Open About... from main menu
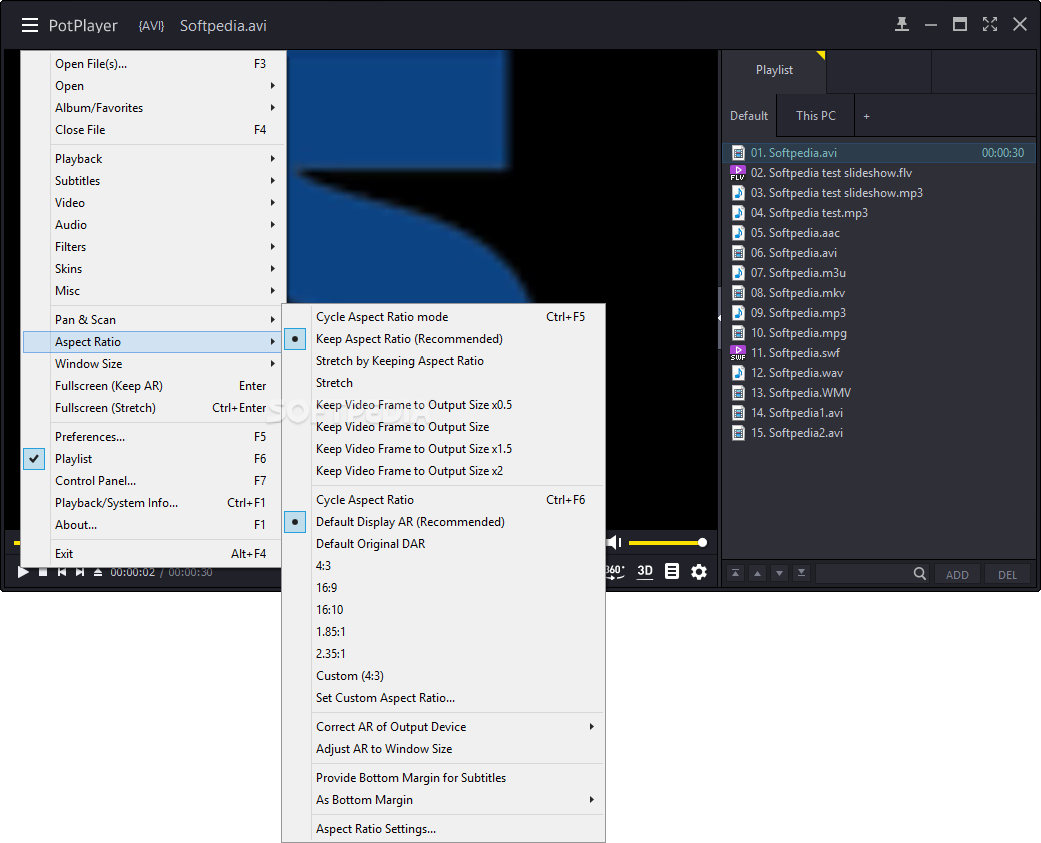This screenshot has width=1041, height=843. 153,524
